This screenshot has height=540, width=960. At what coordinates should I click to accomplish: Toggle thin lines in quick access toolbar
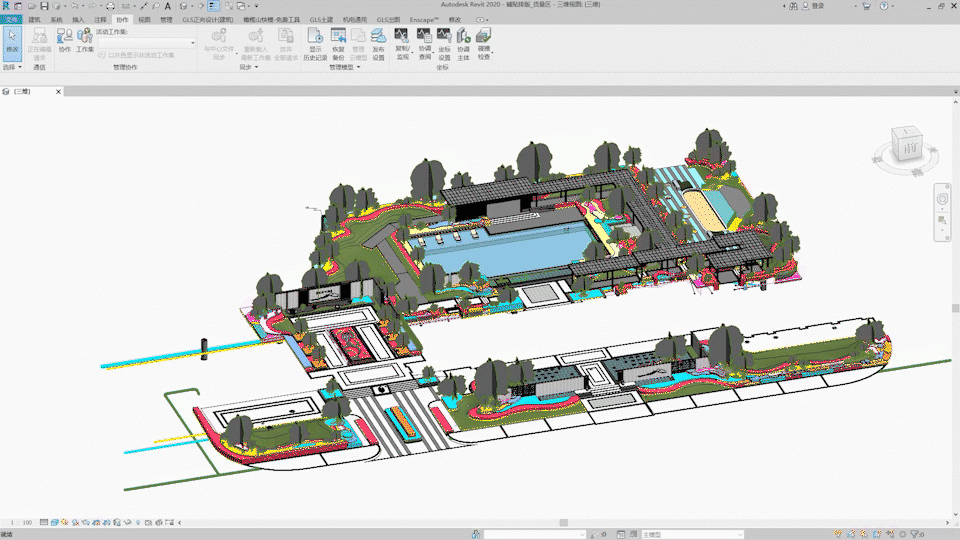(x=213, y=6)
